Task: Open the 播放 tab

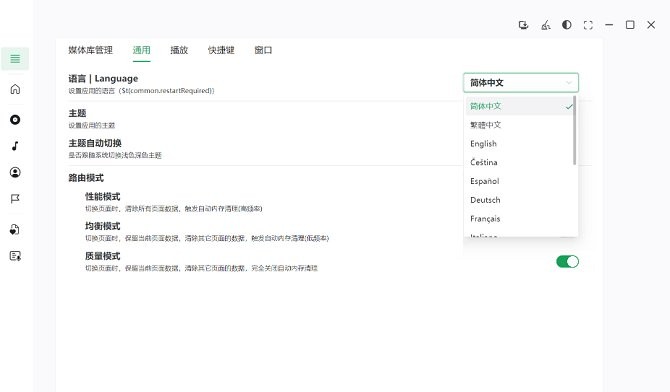Action: [179, 50]
